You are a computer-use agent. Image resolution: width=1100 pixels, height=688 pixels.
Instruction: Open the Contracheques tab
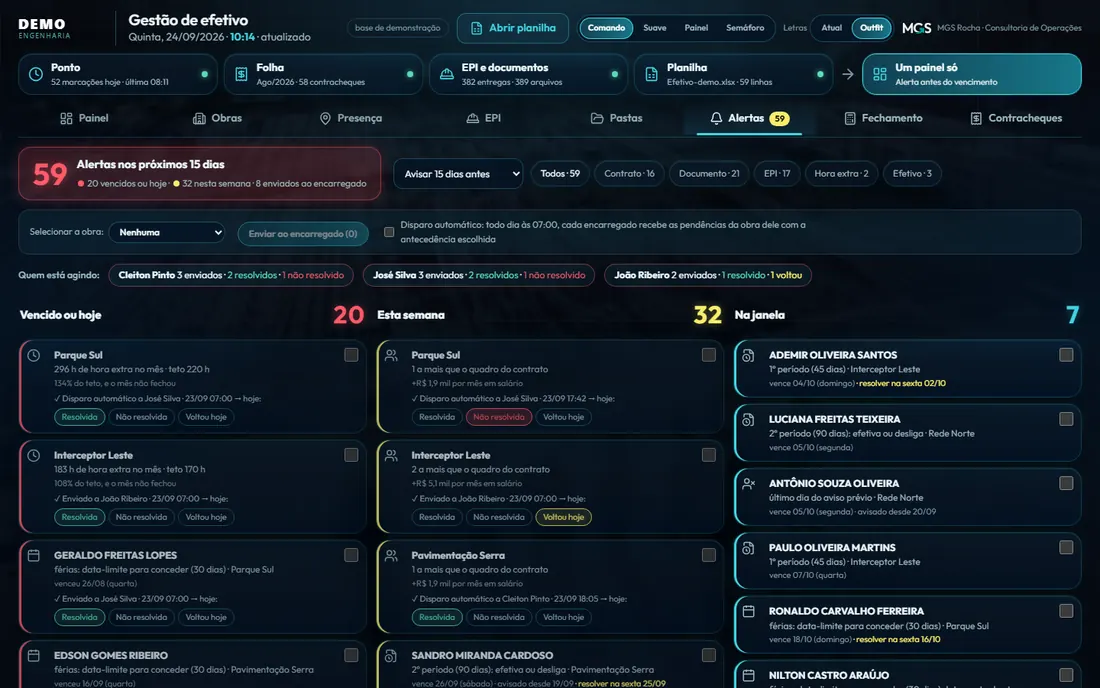coord(1017,118)
